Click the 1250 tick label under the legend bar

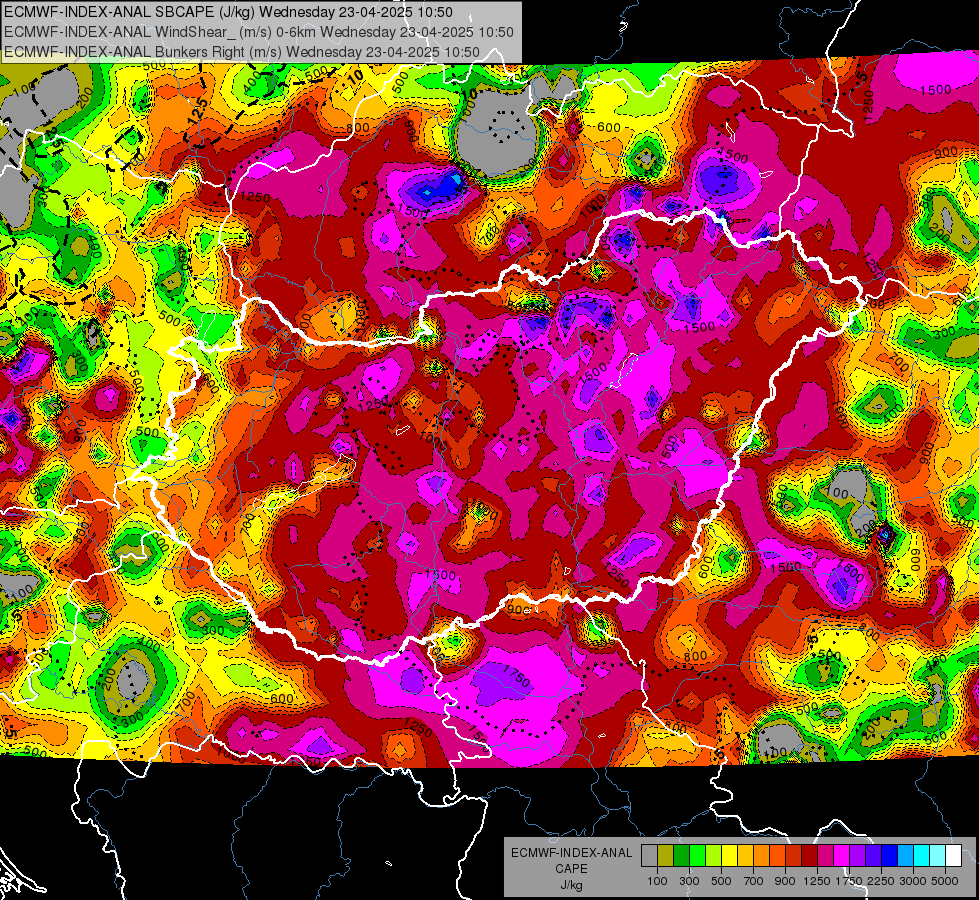(x=817, y=881)
